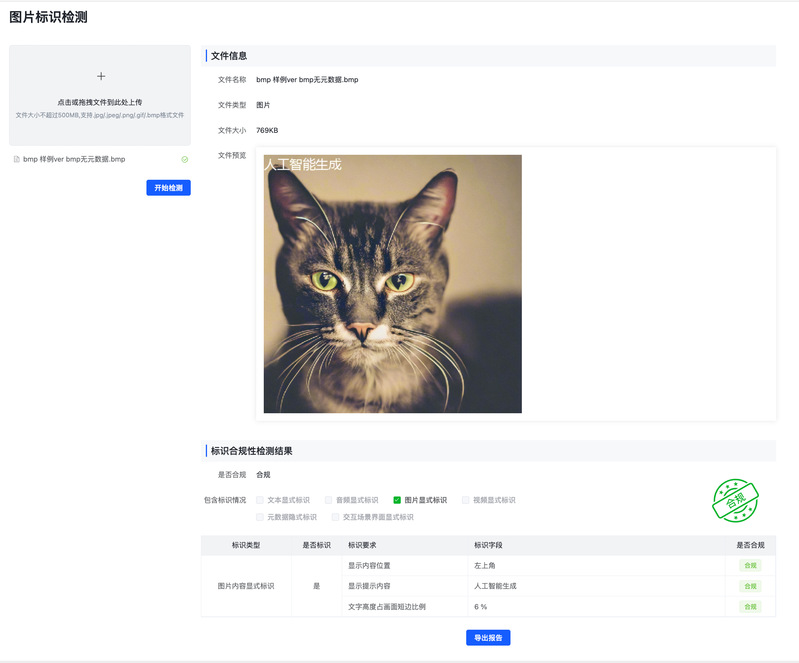Toggle the 音频显式标识 checkbox
Viewport: 799px width, 663px height.
[328, 500]
